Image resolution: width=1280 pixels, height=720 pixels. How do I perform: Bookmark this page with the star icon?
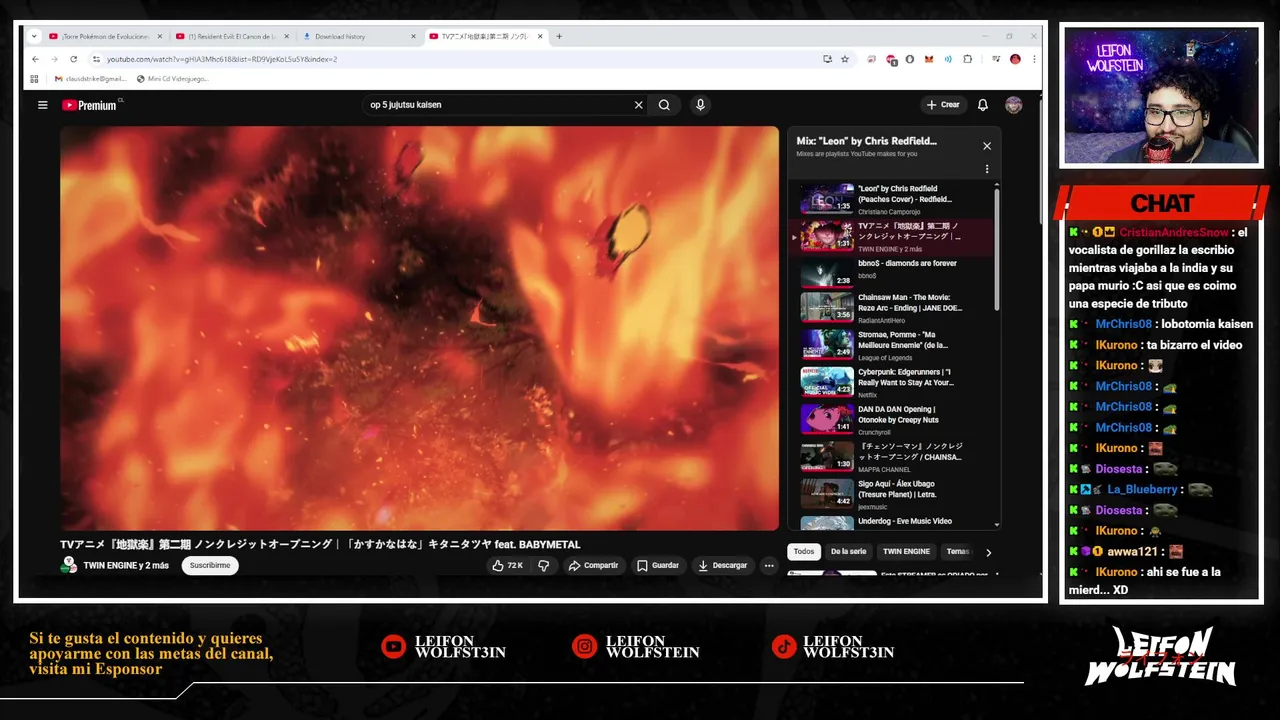point(844,59)
